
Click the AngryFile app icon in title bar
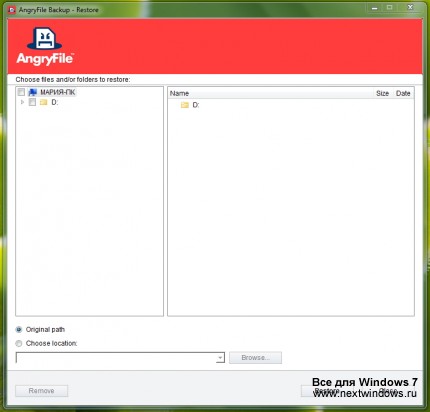coord(12,10)
